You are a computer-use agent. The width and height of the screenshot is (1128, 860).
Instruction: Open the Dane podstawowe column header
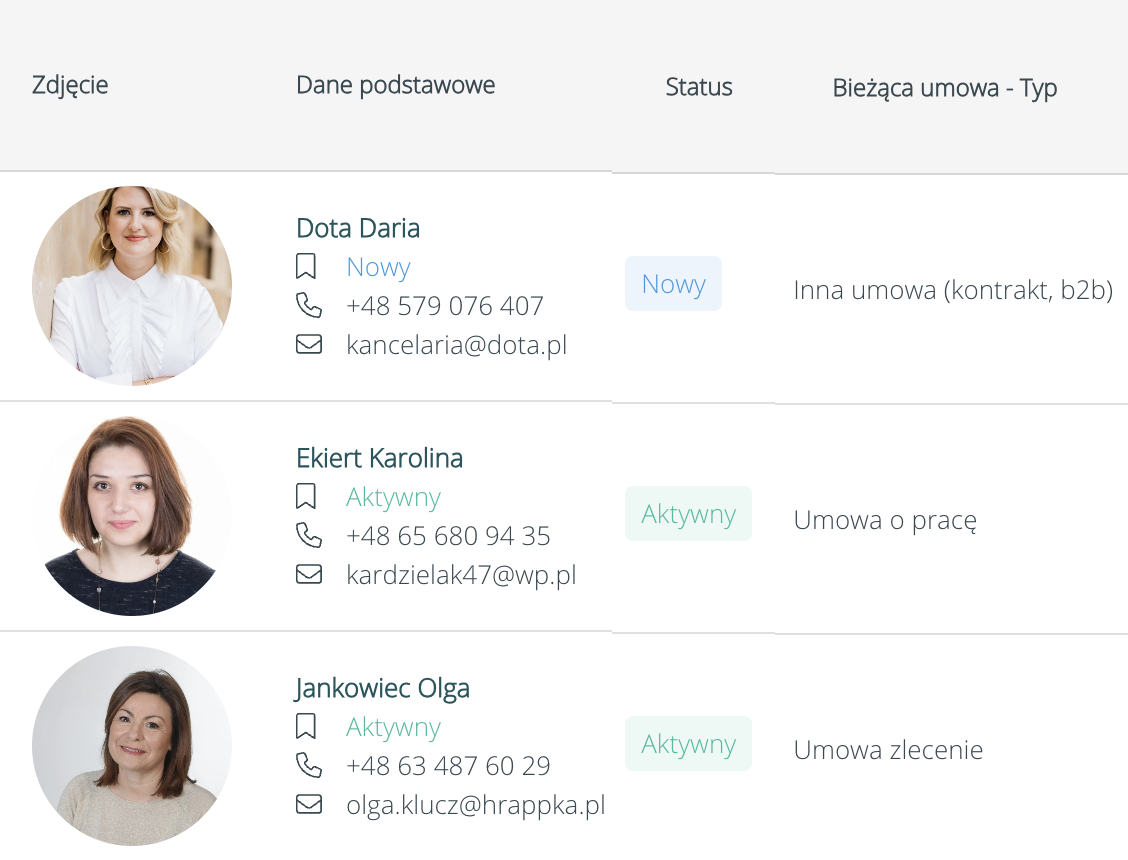[396, 85]
